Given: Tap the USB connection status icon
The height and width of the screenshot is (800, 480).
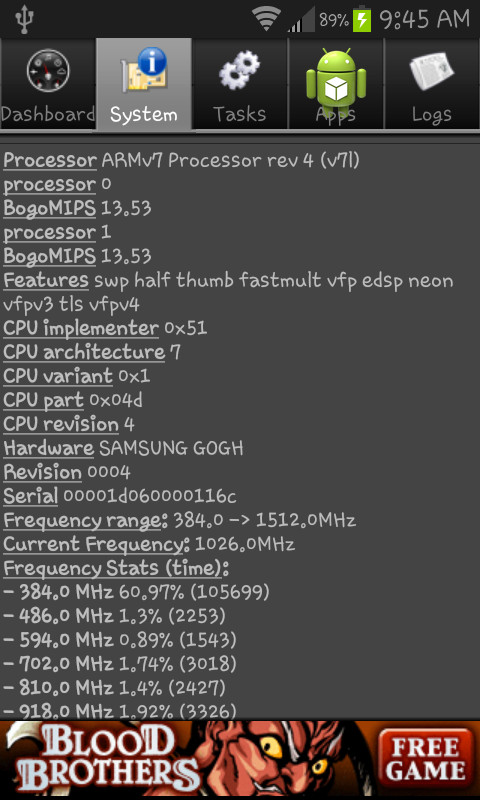Looking at the screenshot, I should [23, 20].
